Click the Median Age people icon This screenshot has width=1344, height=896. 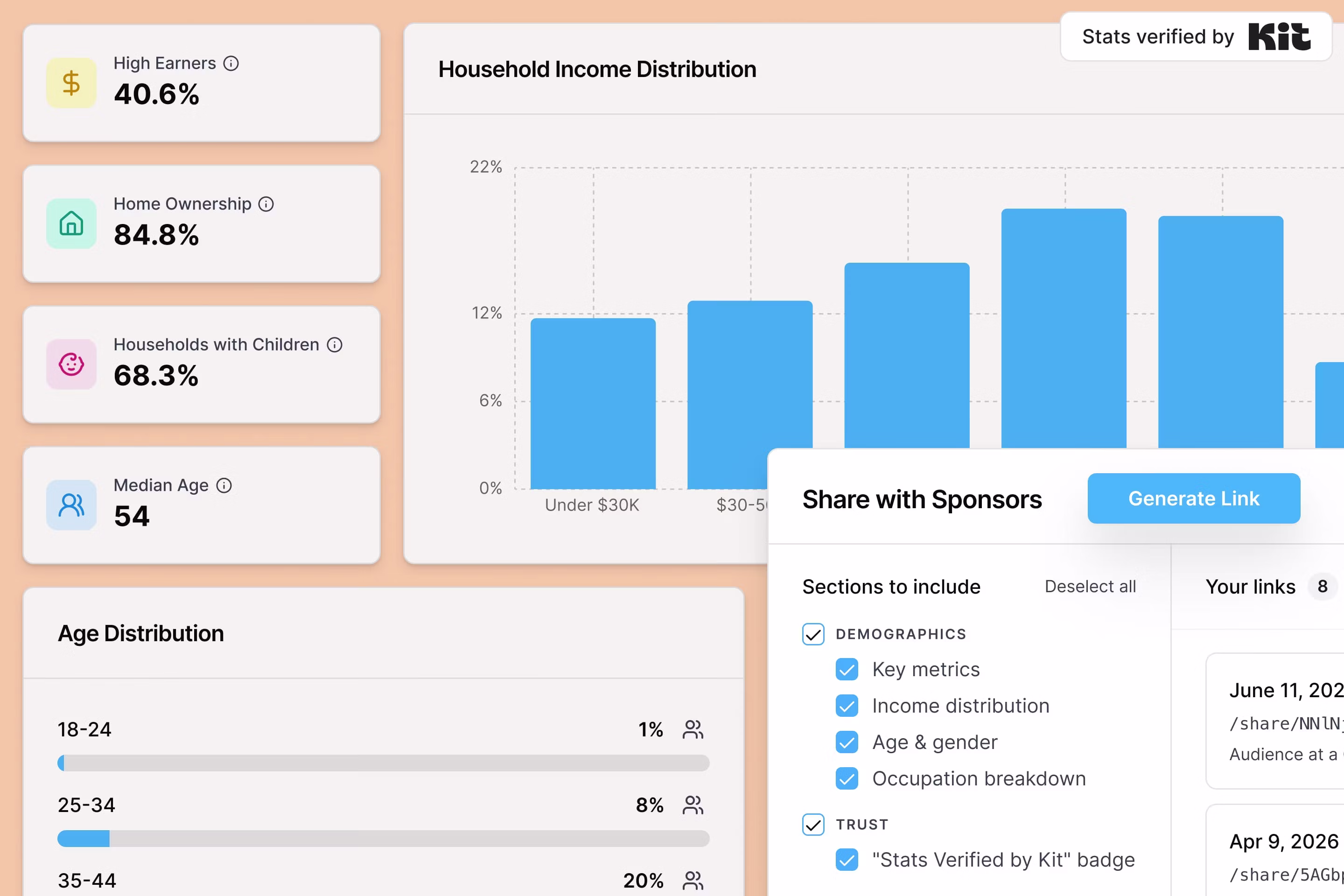point(71,505)
